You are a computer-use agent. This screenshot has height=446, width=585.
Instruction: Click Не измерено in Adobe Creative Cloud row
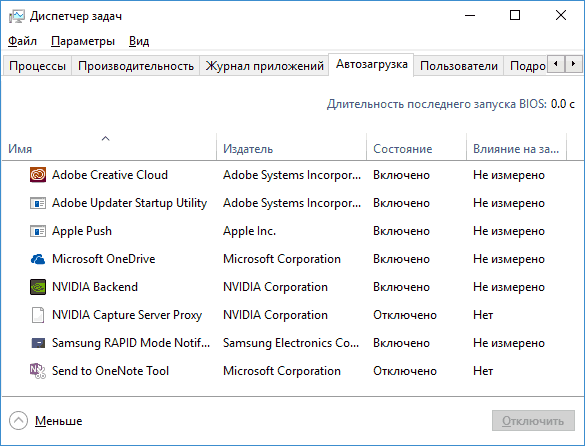click(509, 175)
